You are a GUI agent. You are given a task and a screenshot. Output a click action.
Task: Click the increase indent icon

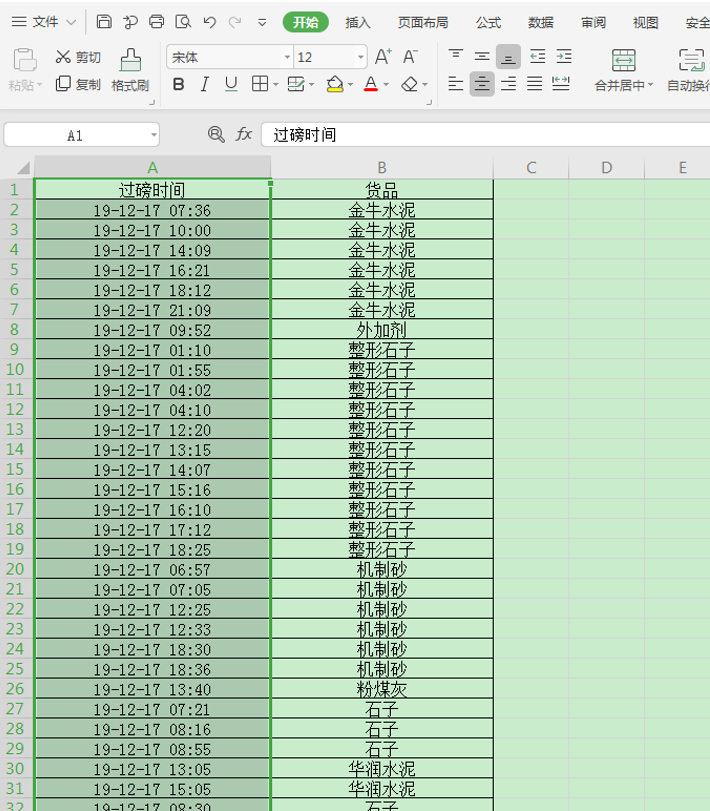564,56
